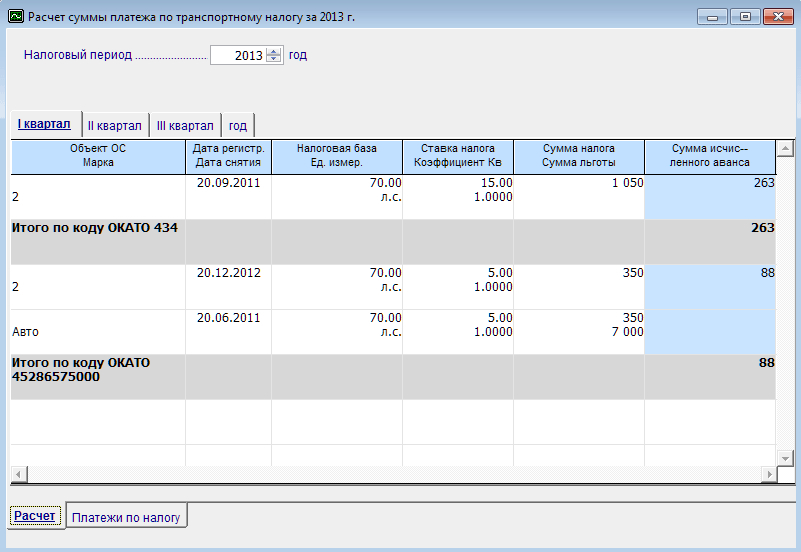Click the Итого по коду ОКАТО 434 row
The image size is (801, 552).
[x=393, y=242]
